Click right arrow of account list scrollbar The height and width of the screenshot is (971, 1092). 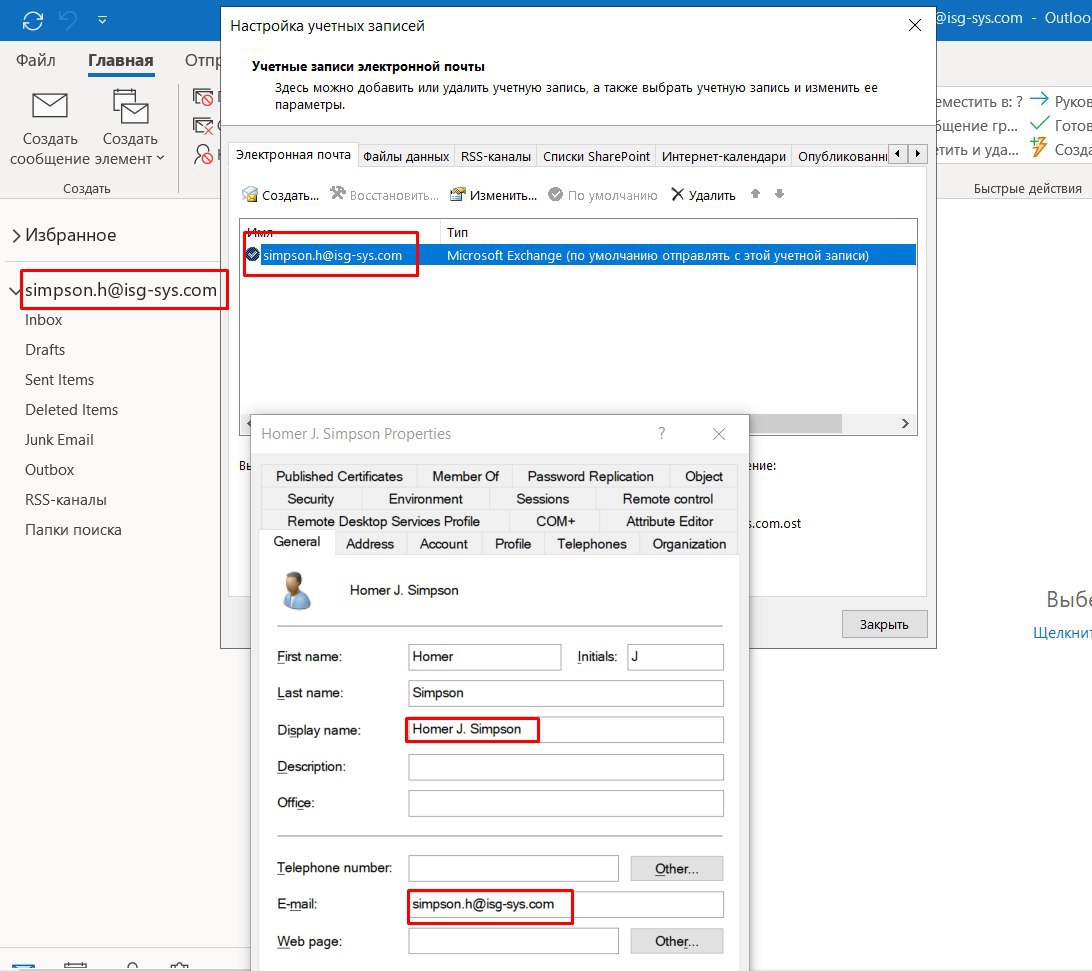(x=905, y=424)
